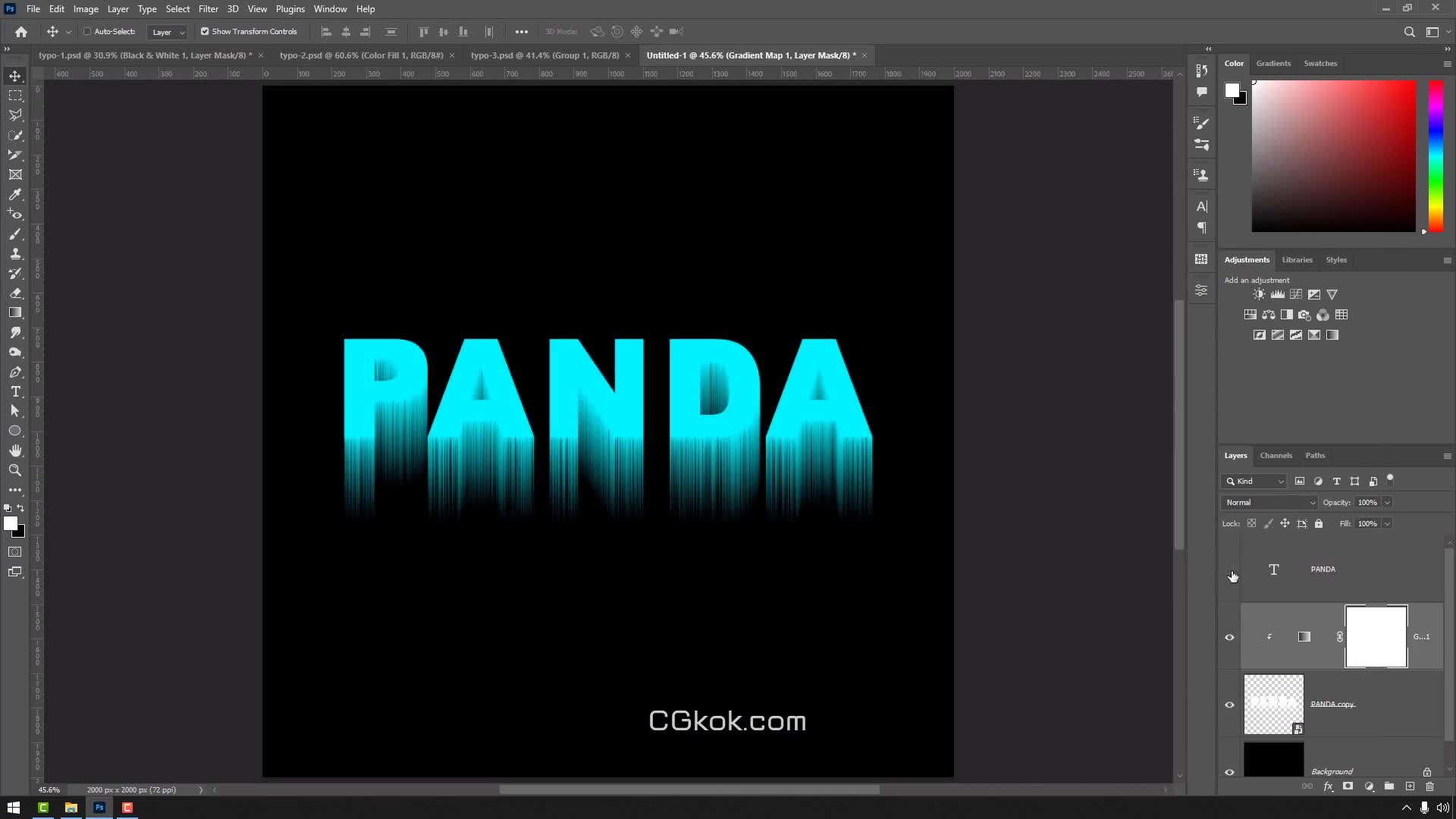Image resolution: width=1456 pixels, height=819 pixels.
Task: Select the Horizontal Type tool
Action: [15, 392]
